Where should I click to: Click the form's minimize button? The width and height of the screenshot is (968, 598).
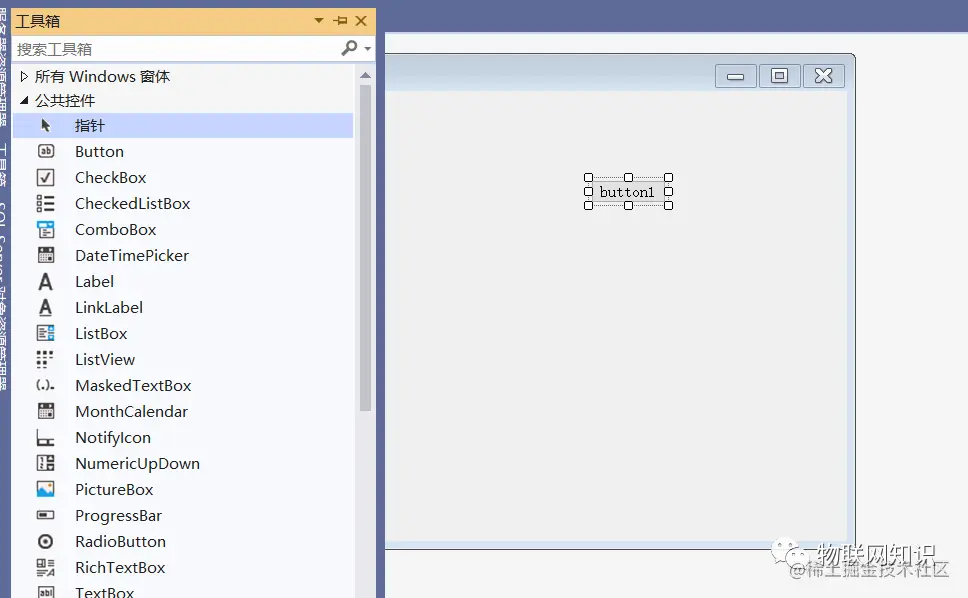735,77
